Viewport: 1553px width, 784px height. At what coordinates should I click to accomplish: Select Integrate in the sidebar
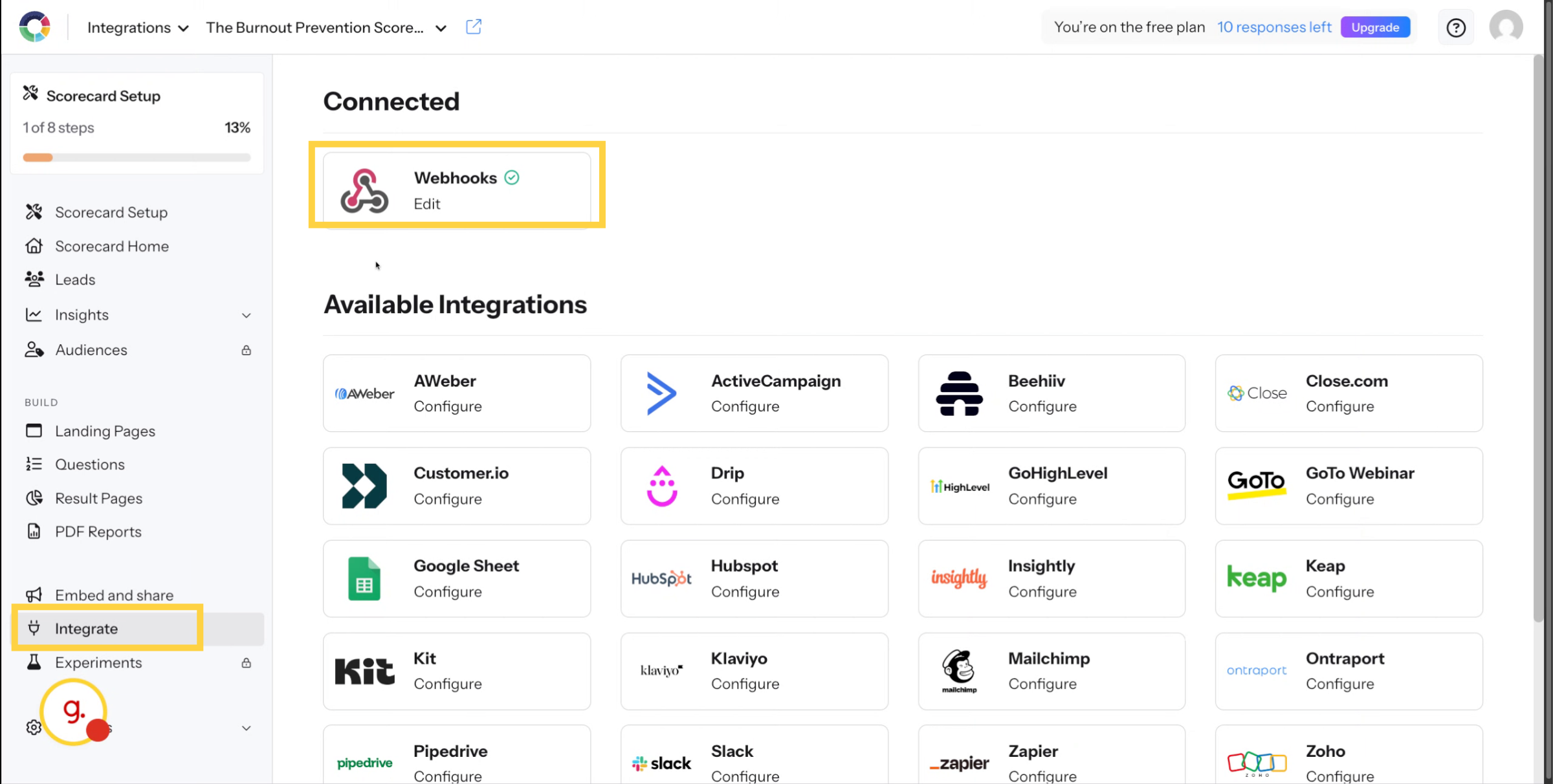137,628
